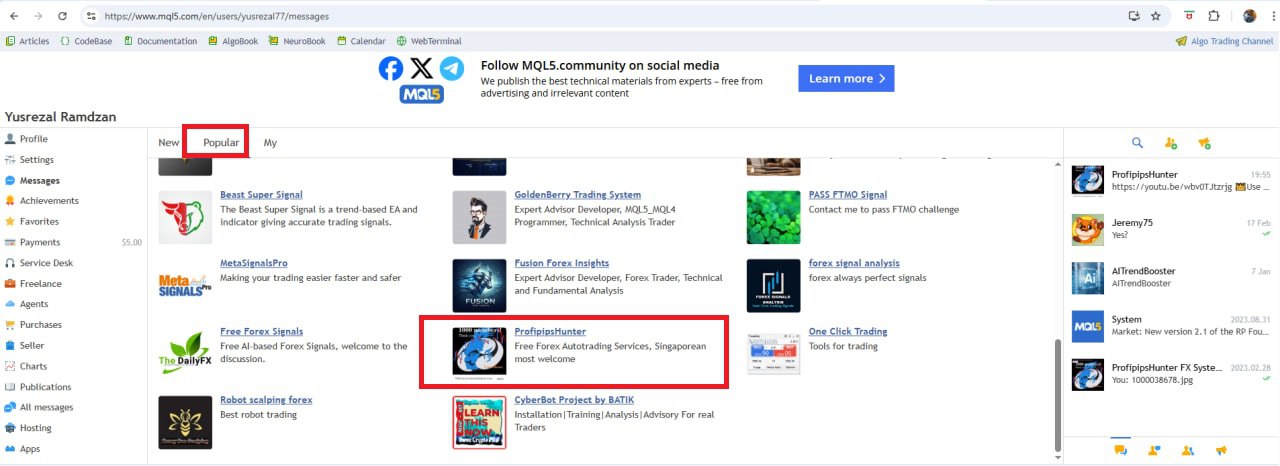The image size is (1280, 466).
Task: Click the Telegram icon in the banner
Action: (x=452, y=68)
